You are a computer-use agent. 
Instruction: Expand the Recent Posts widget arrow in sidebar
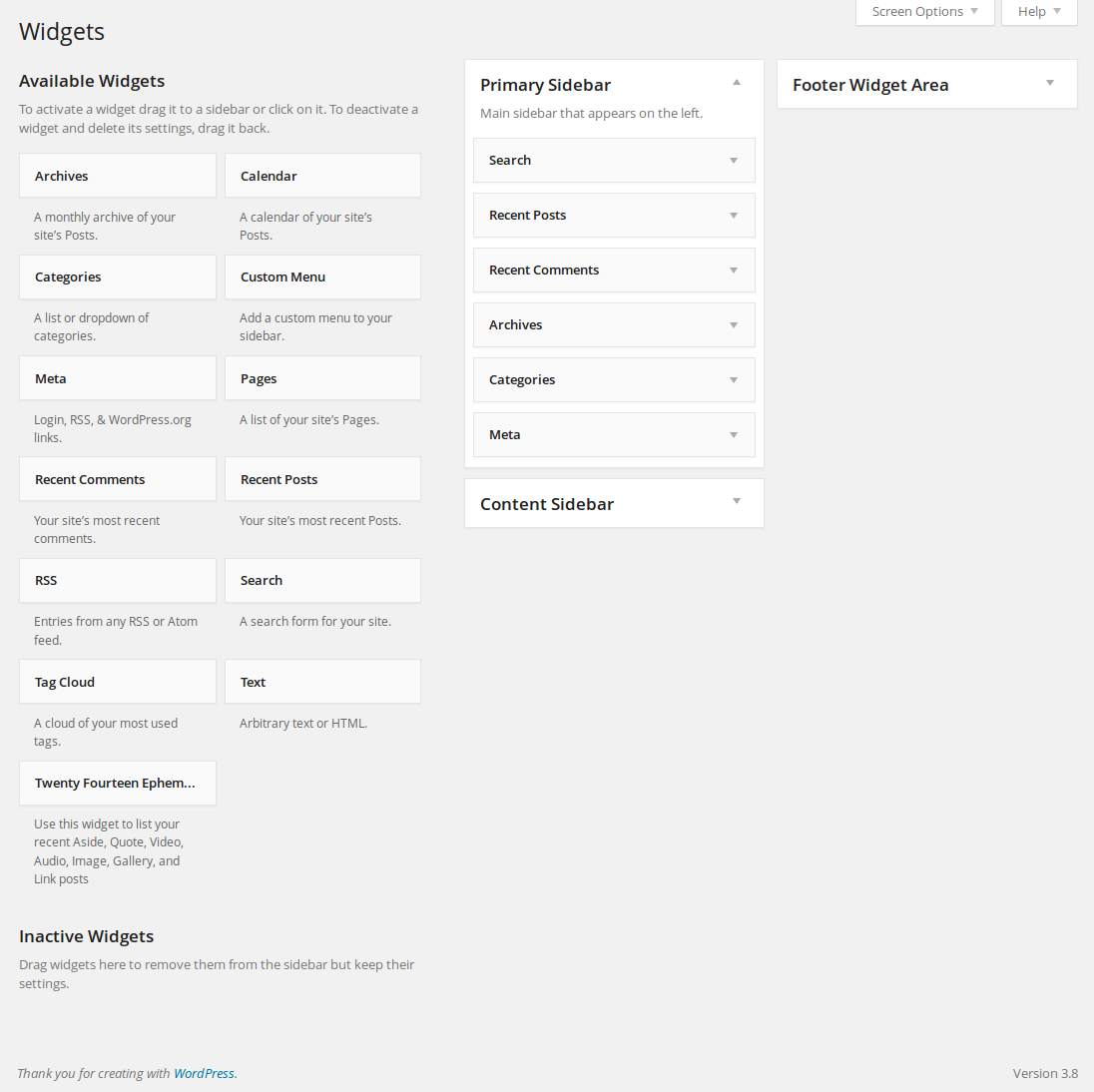coord(734,216)
